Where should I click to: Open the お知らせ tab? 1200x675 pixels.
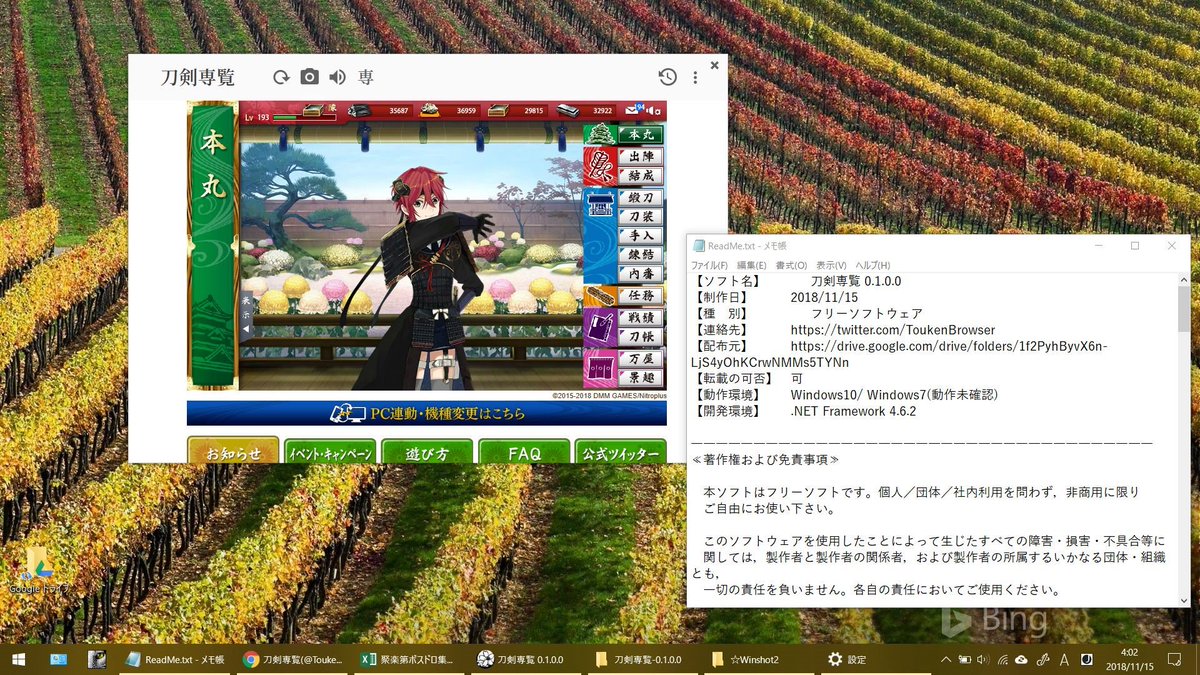(234, 452)
